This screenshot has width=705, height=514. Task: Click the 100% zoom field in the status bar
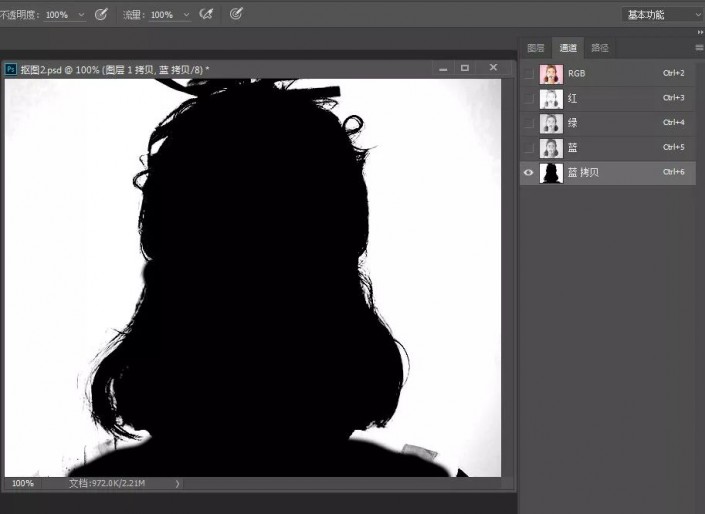pyautogui.click(x=22, y=483)
